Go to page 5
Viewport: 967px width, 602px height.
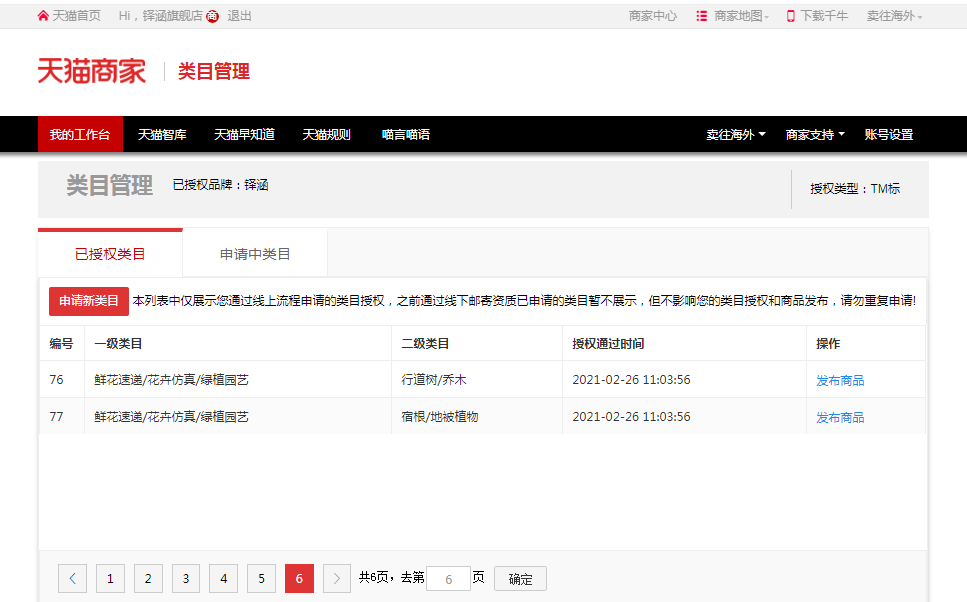click(261, 579)
